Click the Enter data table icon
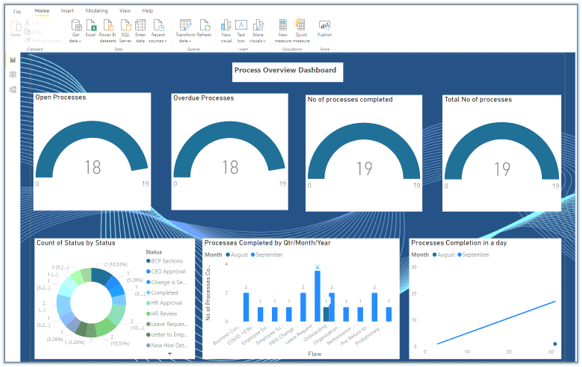Image resolution: width=582 pixels, height=367 pixels. coord(140,25)
